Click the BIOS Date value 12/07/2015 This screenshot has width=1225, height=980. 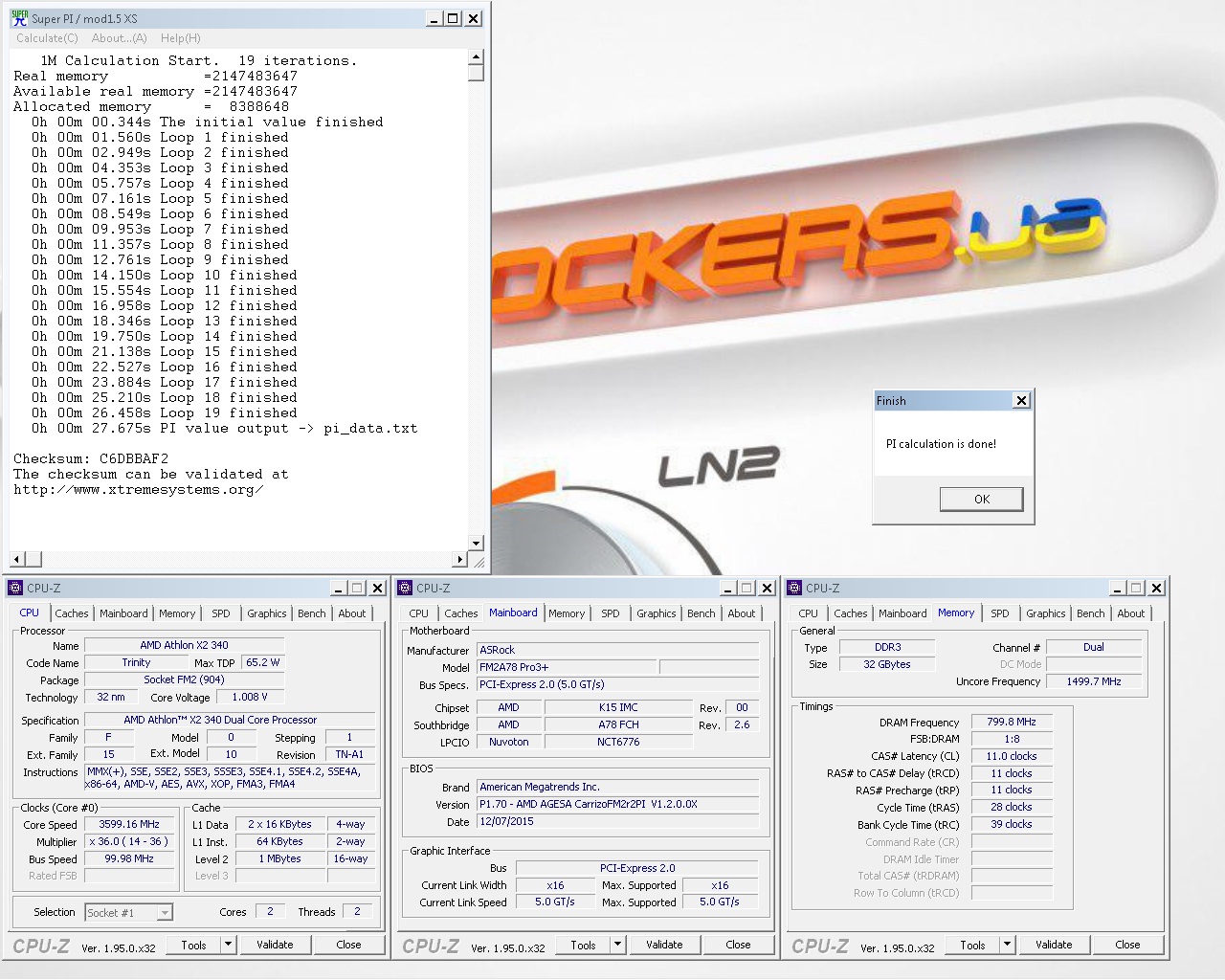pyautogui.click(x=618, y=821)
